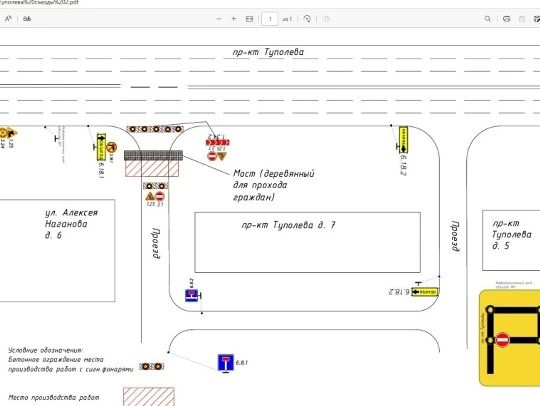Click the 'пр-кт Туполева д. 7' building label
This screenshot has width=540, height=406.
tap(289, 225)
